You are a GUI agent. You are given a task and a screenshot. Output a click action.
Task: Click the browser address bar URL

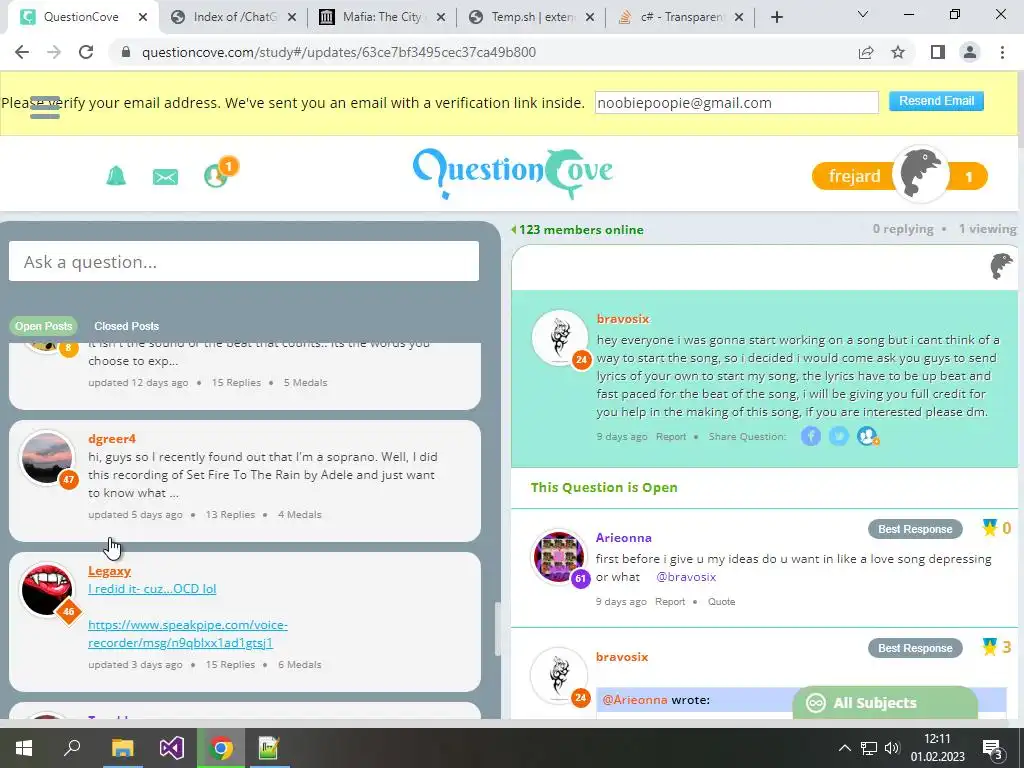338,52
